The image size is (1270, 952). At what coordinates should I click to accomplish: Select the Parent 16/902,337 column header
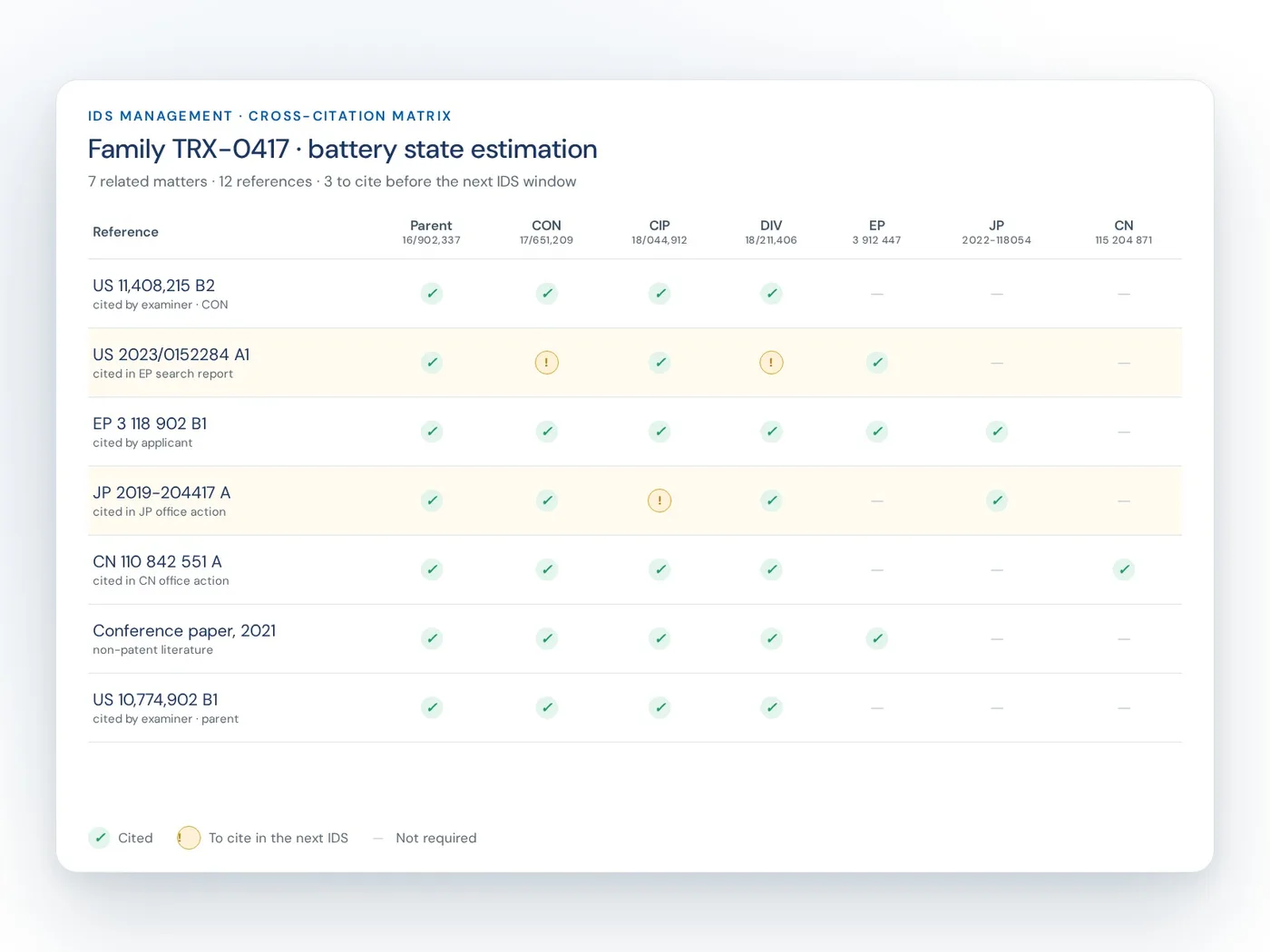coord(432,232)
